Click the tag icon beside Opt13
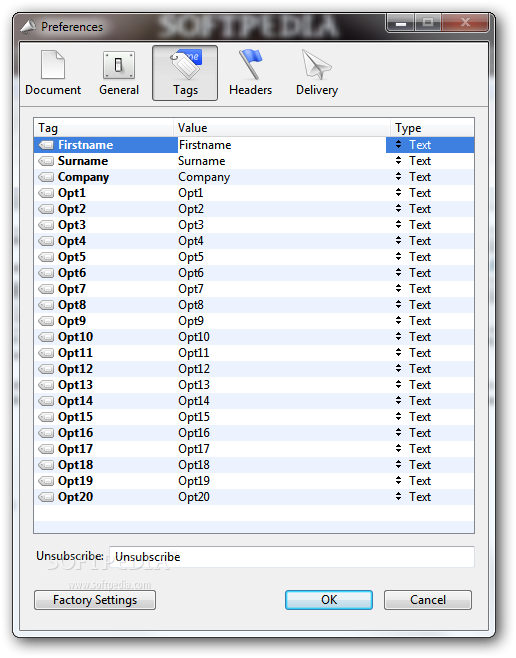This screenshot has width=516, height=658. tap(46, 385)
